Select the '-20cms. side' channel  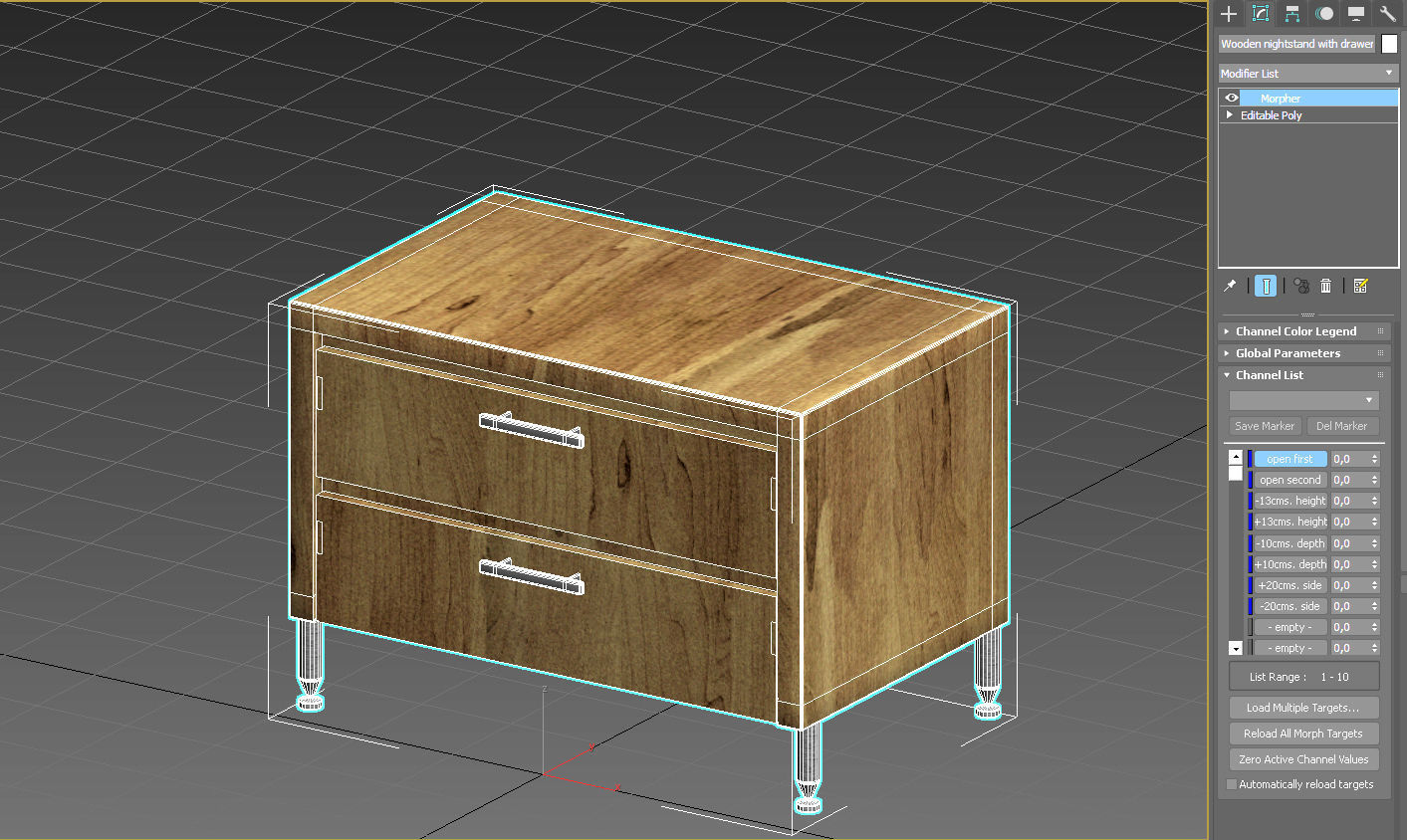tap(1290, 606)
